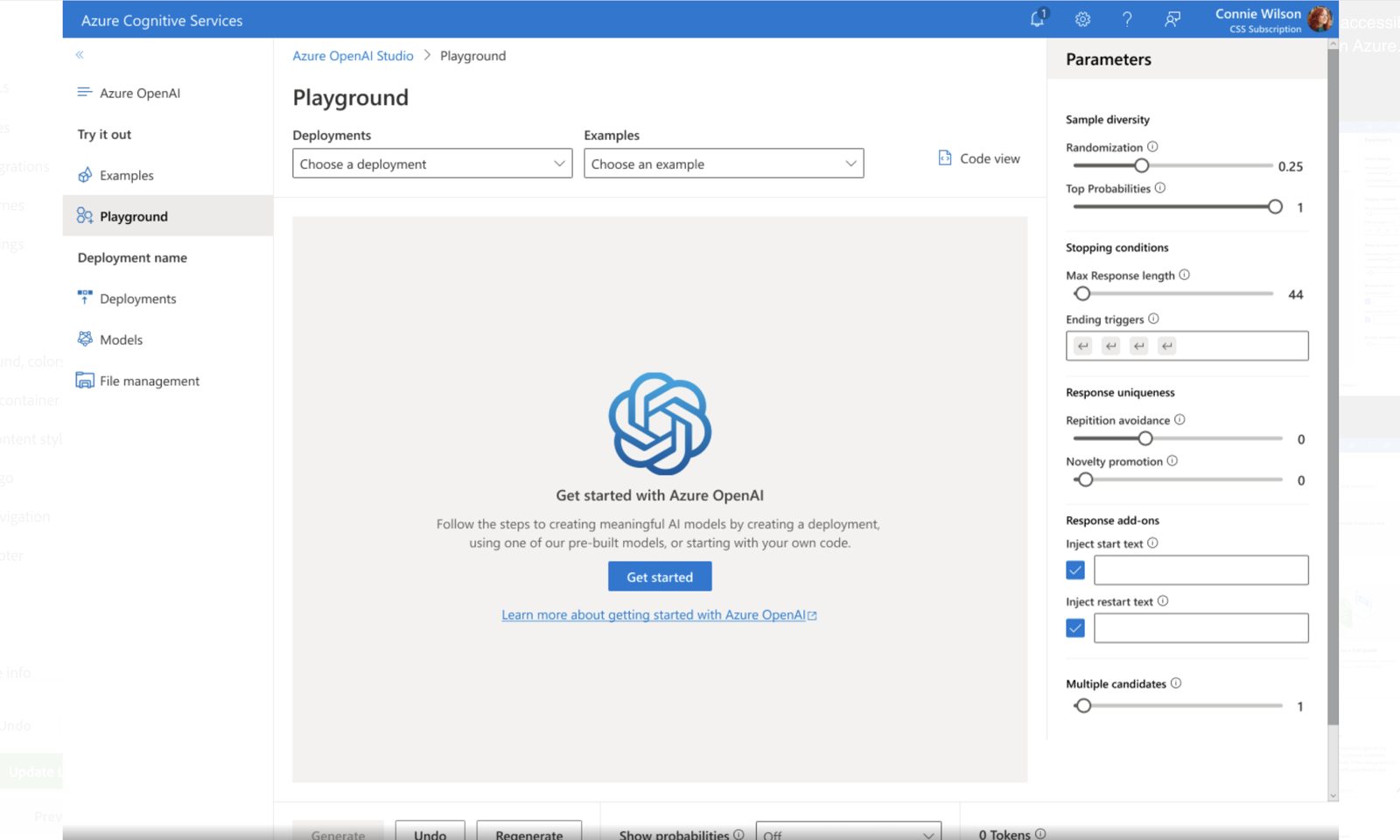Click the Inject restart text field
This screenshot has width=1400, height=840.
tap(1201, 628)
